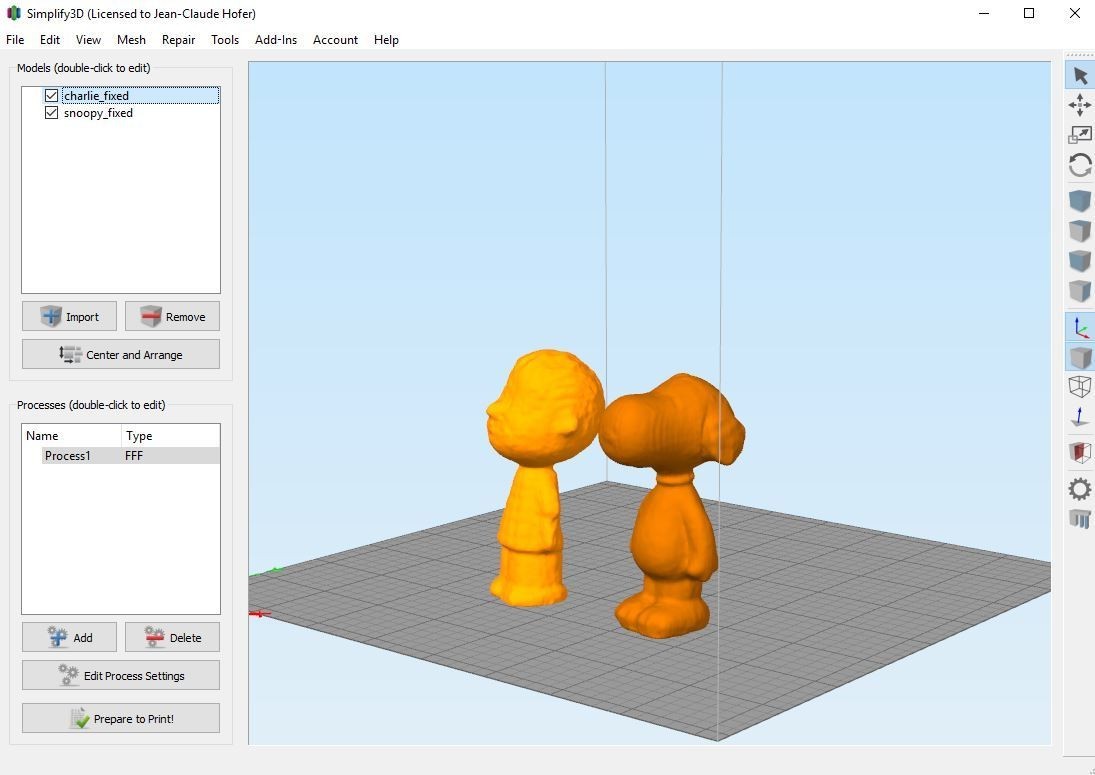Toggle charlie_fixed model checkbox
This screenshot has width=1095, height=775.
[51, 96]
